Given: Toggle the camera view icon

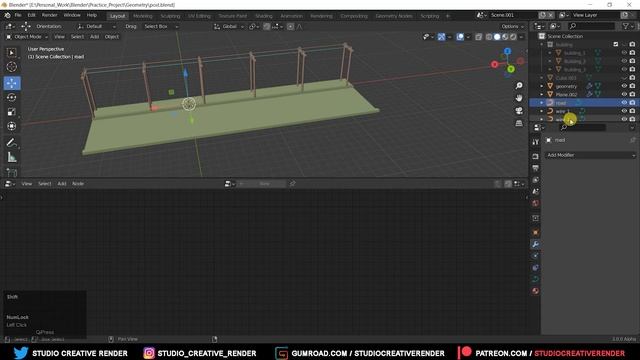Looking at the screenshot, I should [x=519, y=111].
